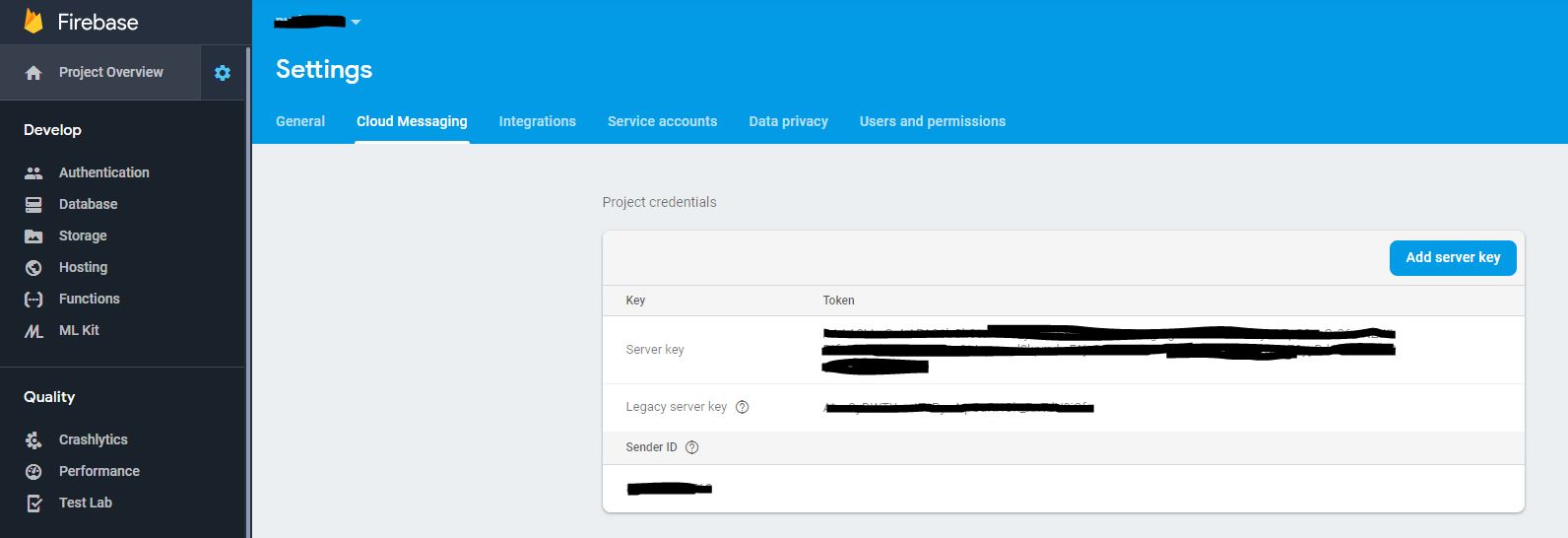Go to the Service accounts tab
This screenshot has width=1568, height=538.
663,121
